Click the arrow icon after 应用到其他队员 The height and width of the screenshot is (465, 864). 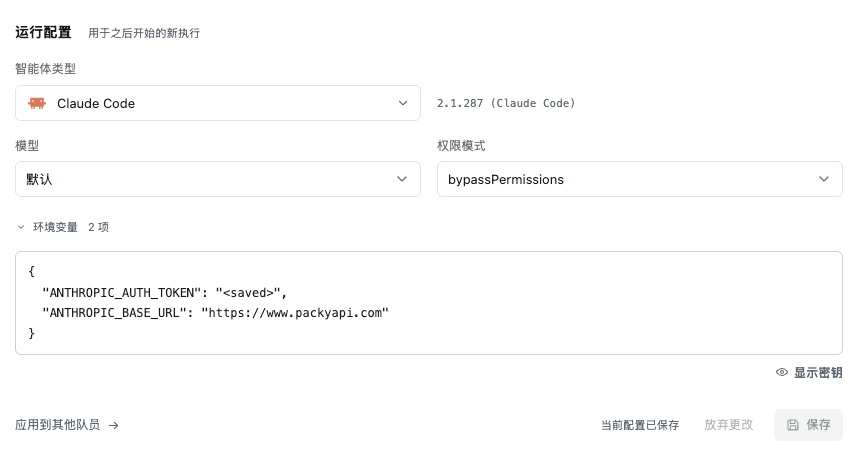point(114,425)
